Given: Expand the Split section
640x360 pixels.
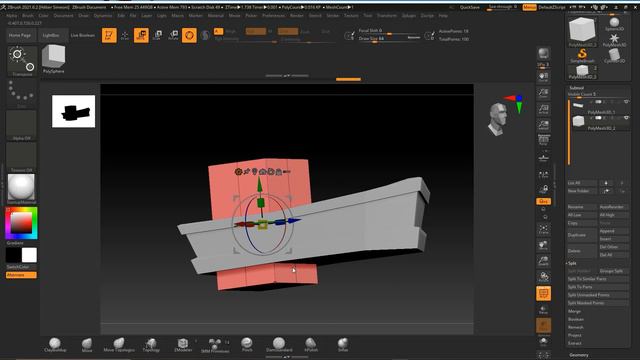Looking at the screenshot, I should click(x=572, y=263).
